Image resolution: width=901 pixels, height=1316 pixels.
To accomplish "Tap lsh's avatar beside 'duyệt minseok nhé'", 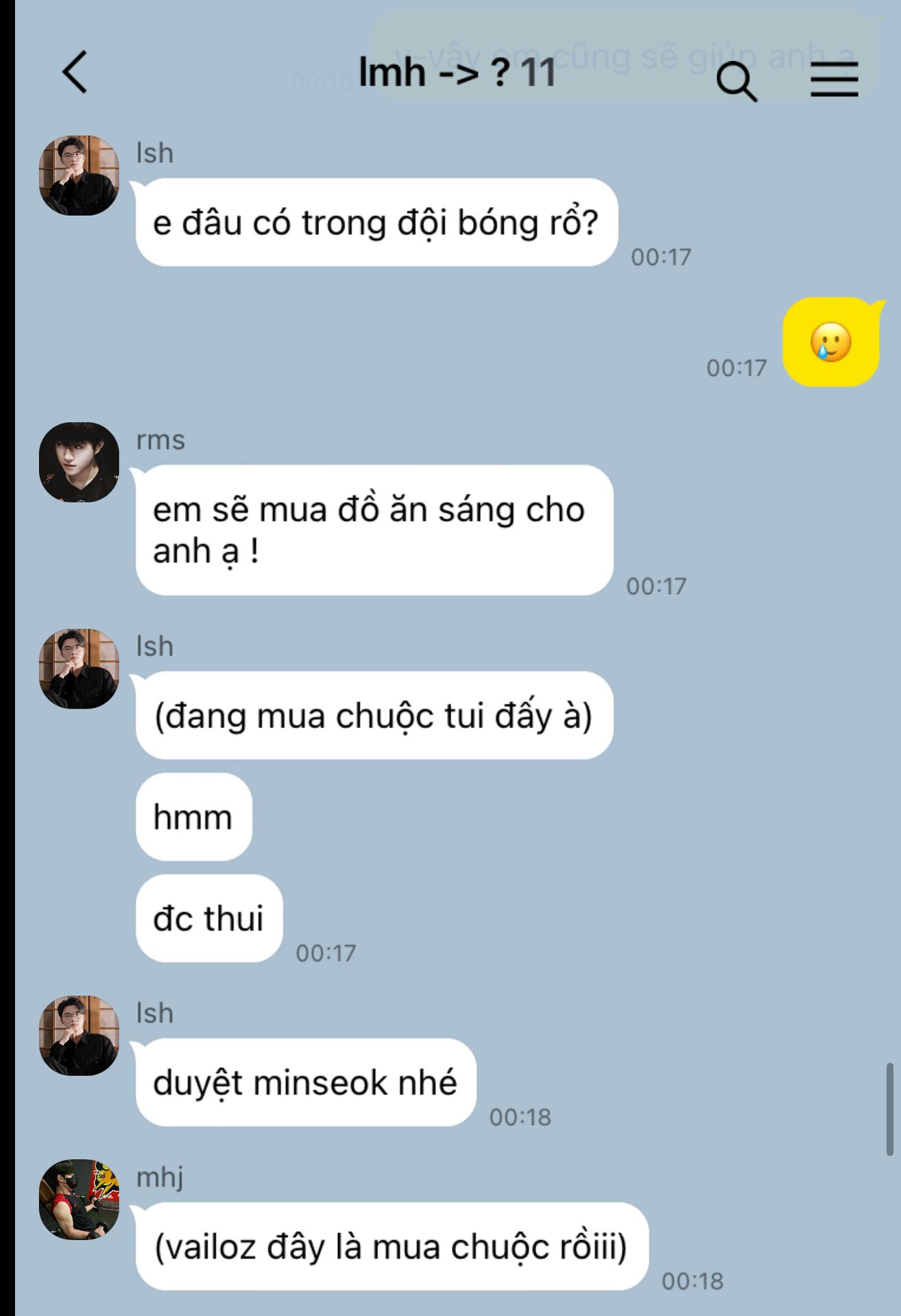I will [79, 1036].
